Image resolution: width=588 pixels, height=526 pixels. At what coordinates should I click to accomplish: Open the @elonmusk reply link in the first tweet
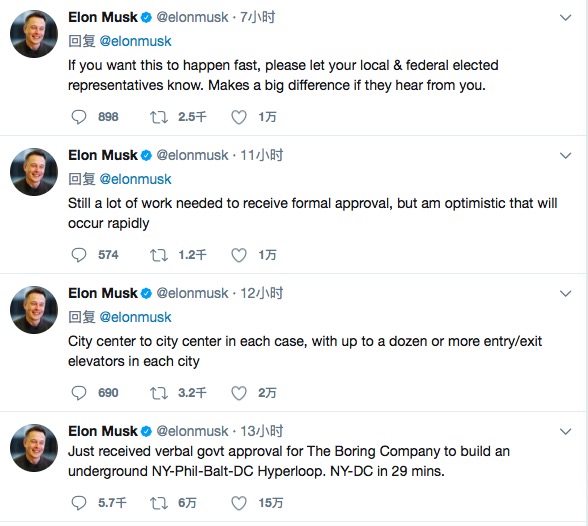pyautogui.click(x=135, y=41)
